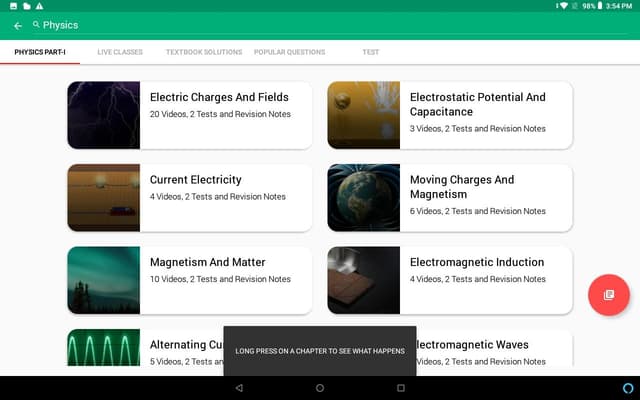The image size is (640, 400).
Task: Go to the Popular Questions tab
Action: [x=289, y=52]
